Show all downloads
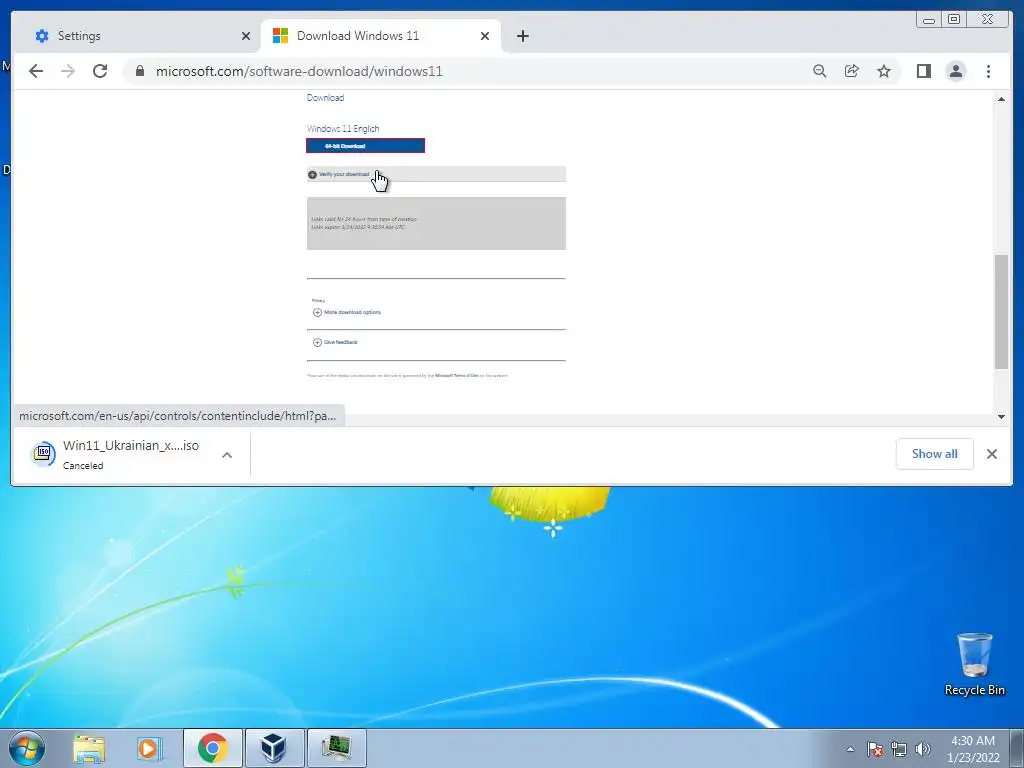This screenshot has height=768, width=1024. click(935, 454)
